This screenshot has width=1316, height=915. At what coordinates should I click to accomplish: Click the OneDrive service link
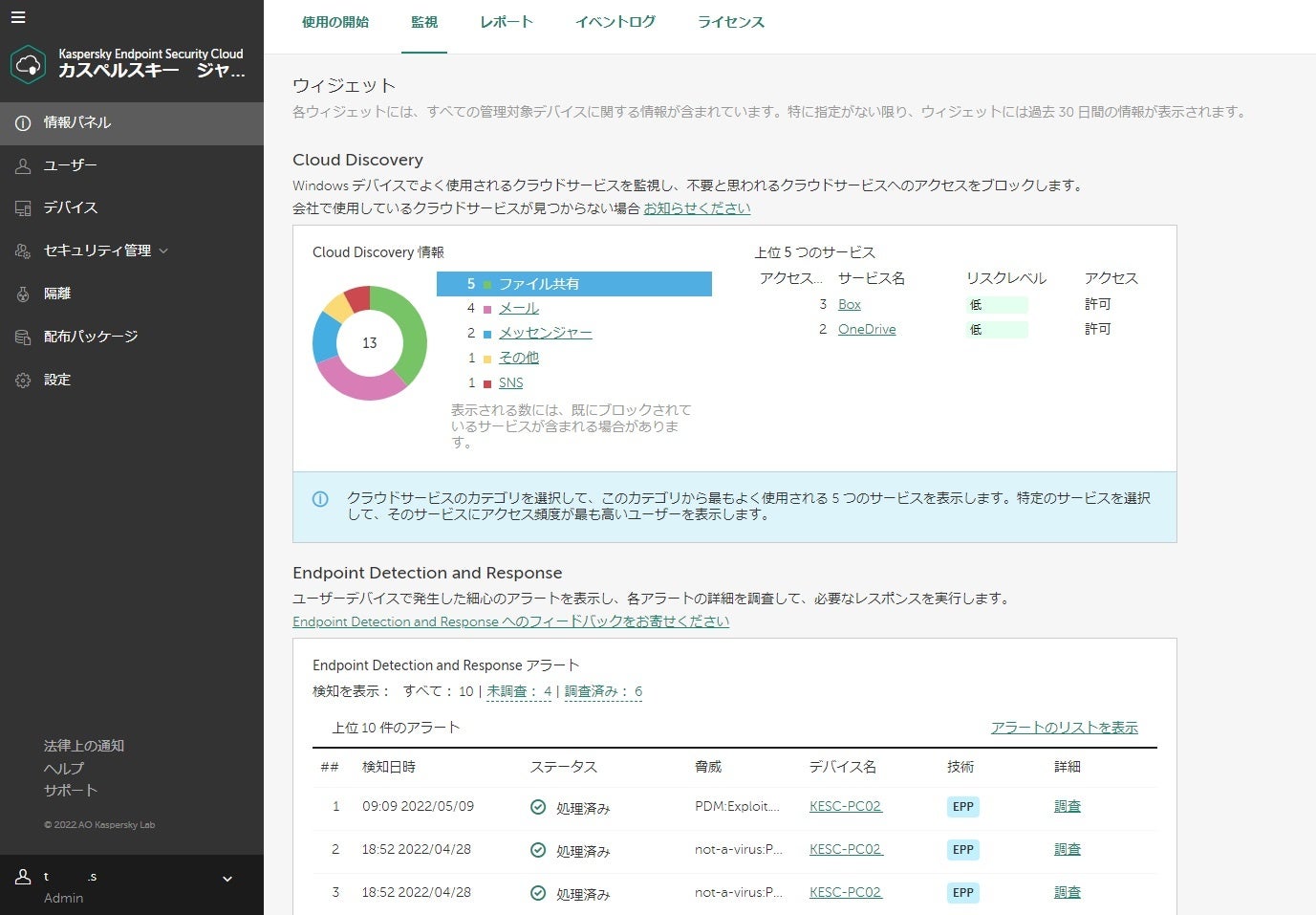click(x=867, y=329)
